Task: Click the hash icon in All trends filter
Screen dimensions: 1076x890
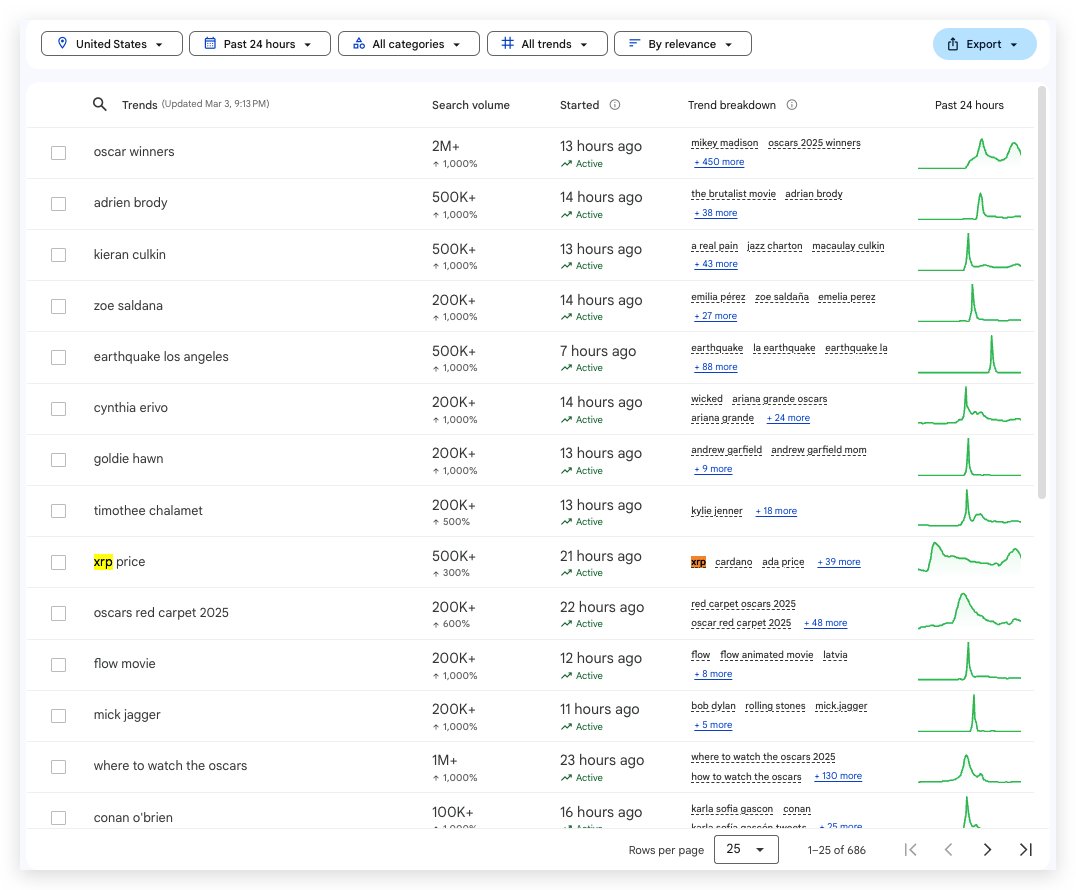Action: [x=507, y=43]
